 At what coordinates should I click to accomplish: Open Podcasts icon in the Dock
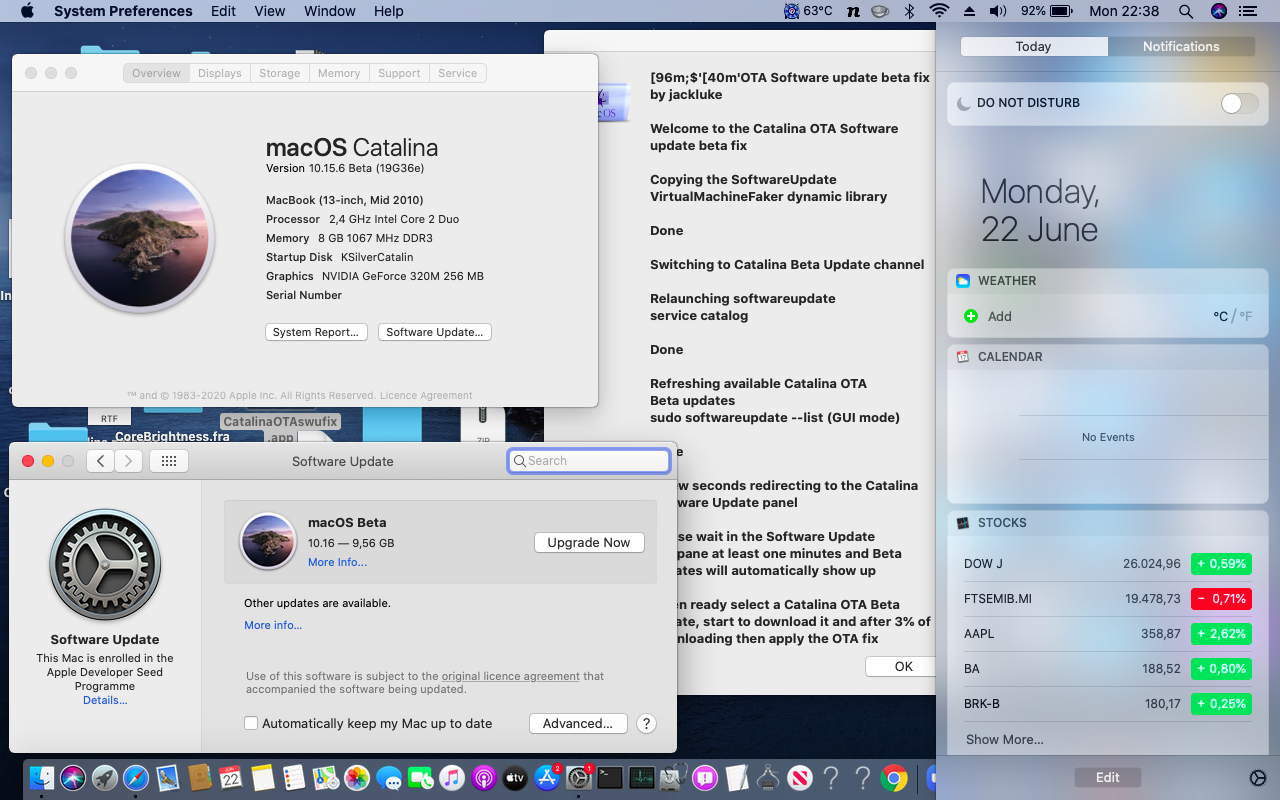point(484,777)
